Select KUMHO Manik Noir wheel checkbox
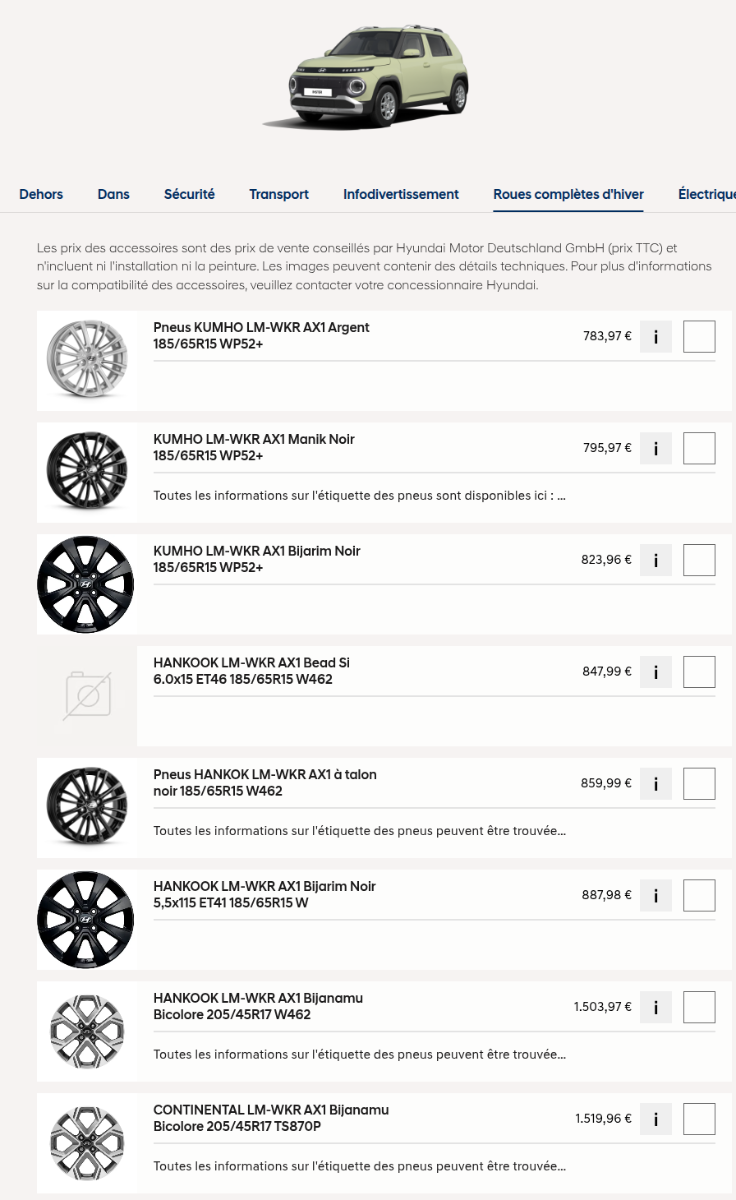Screen dimensions: 736x1200 pyautogui.click(x=699, y=448)
